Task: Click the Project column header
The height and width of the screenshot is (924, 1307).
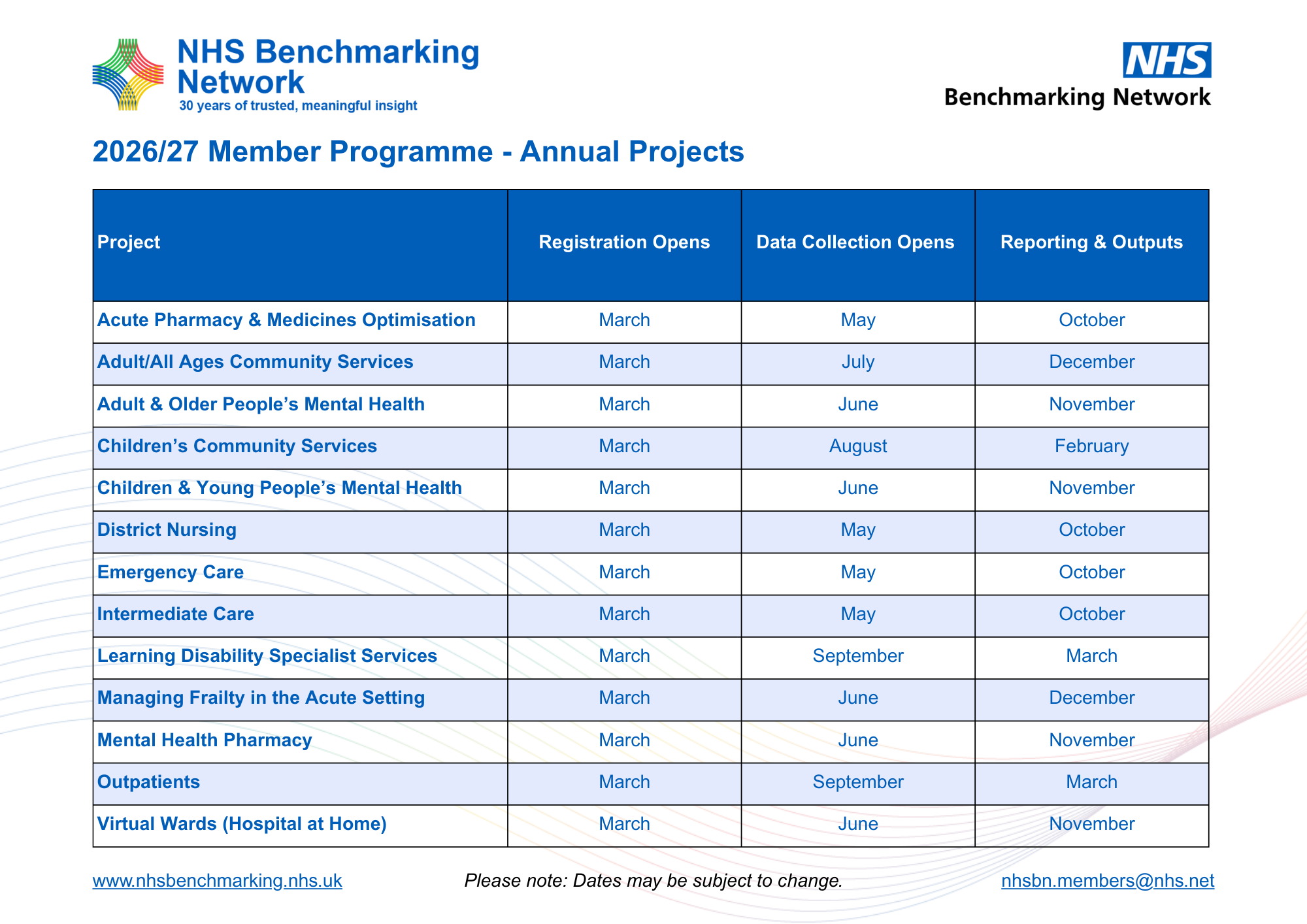Action: pyautogui.click(x=129, y=242)
